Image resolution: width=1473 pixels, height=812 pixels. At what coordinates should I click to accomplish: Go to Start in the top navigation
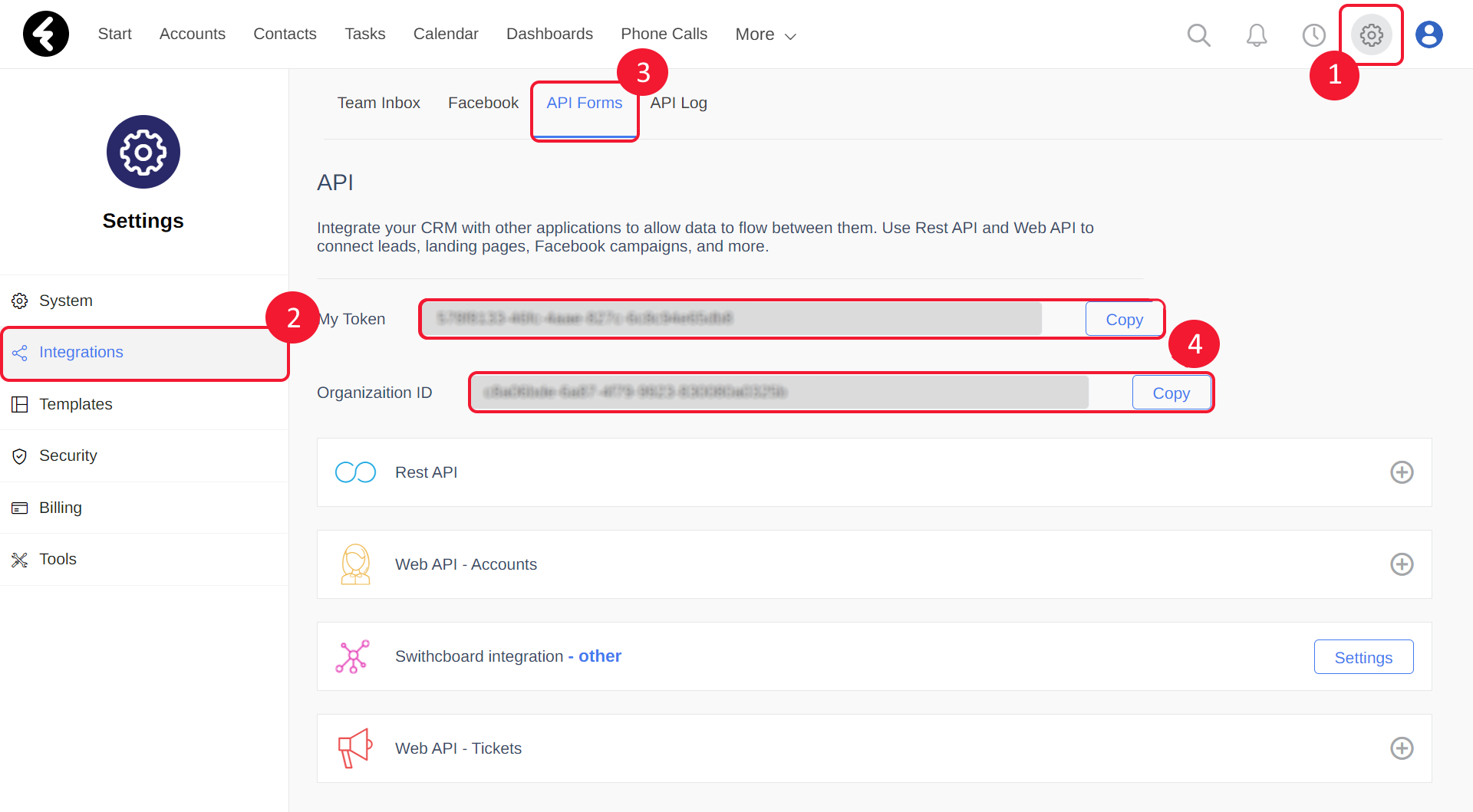[114, 34]
